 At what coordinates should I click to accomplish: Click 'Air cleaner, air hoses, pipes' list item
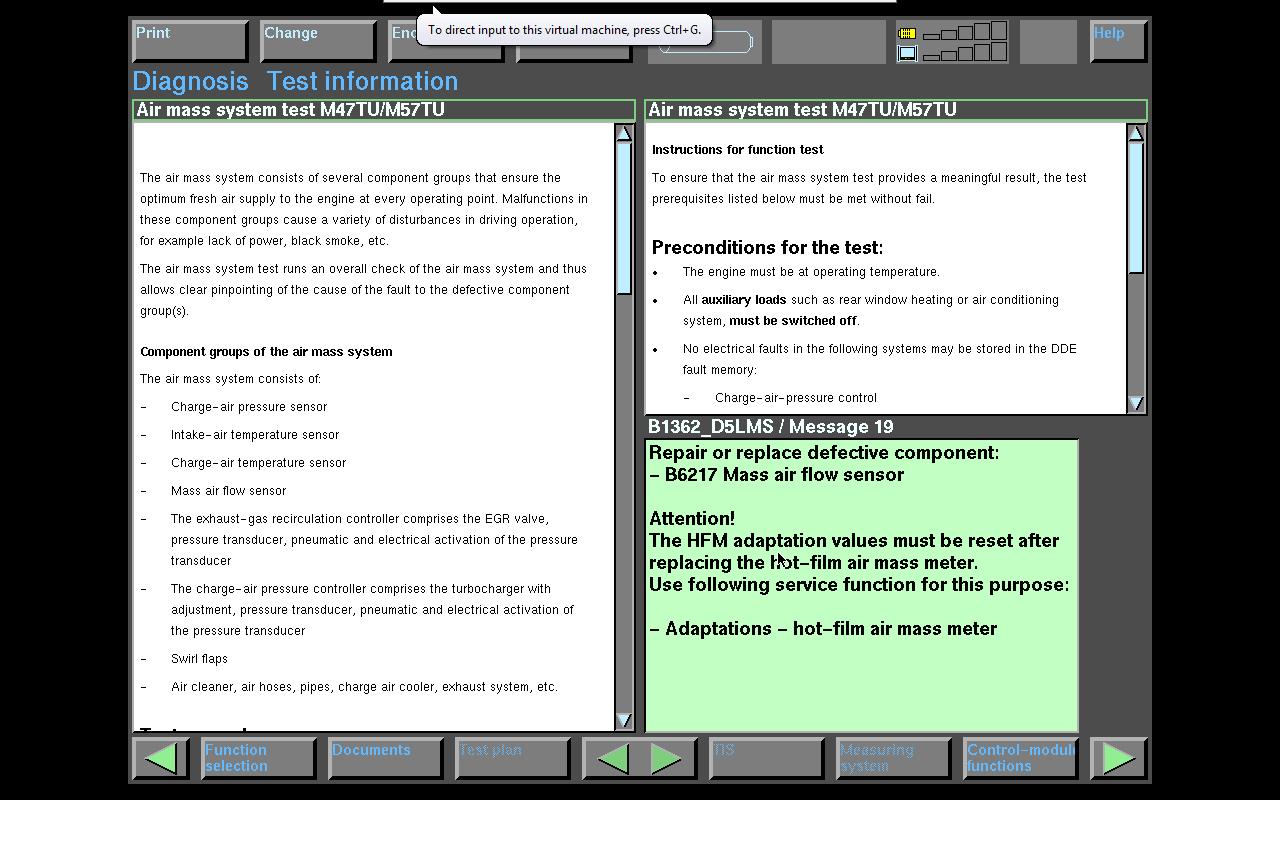pyautogui.click(x=364, y=687)
